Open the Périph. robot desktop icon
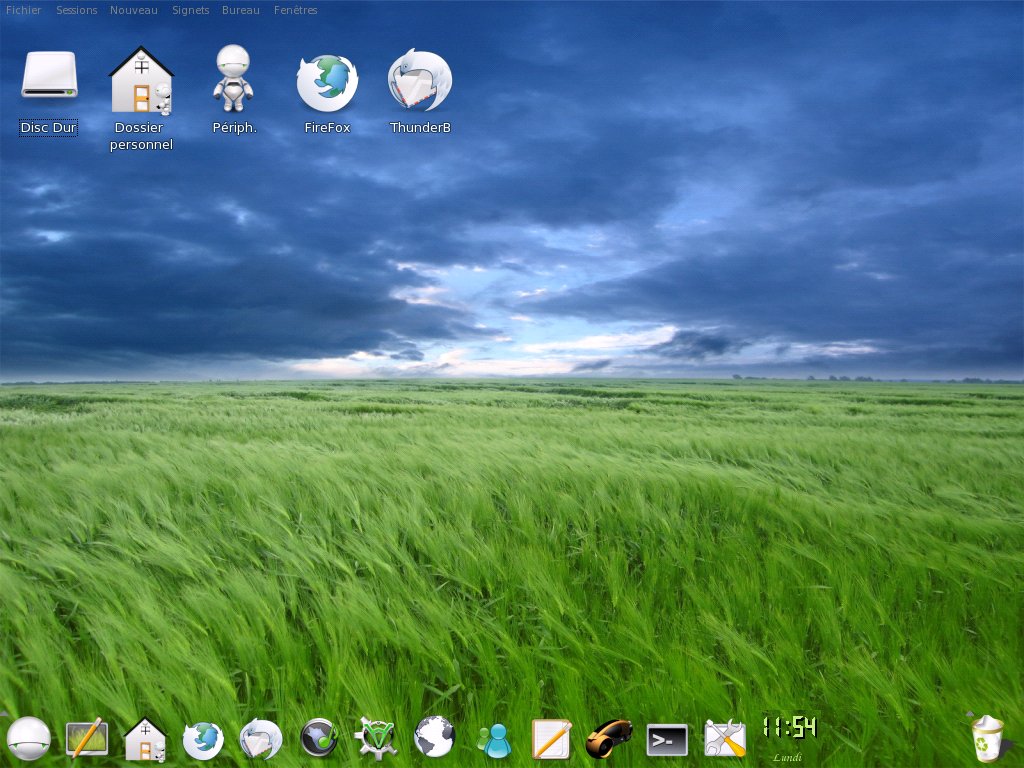This screenshot has height=768, width=1024. pyautogui.click(x=233, y=78)
